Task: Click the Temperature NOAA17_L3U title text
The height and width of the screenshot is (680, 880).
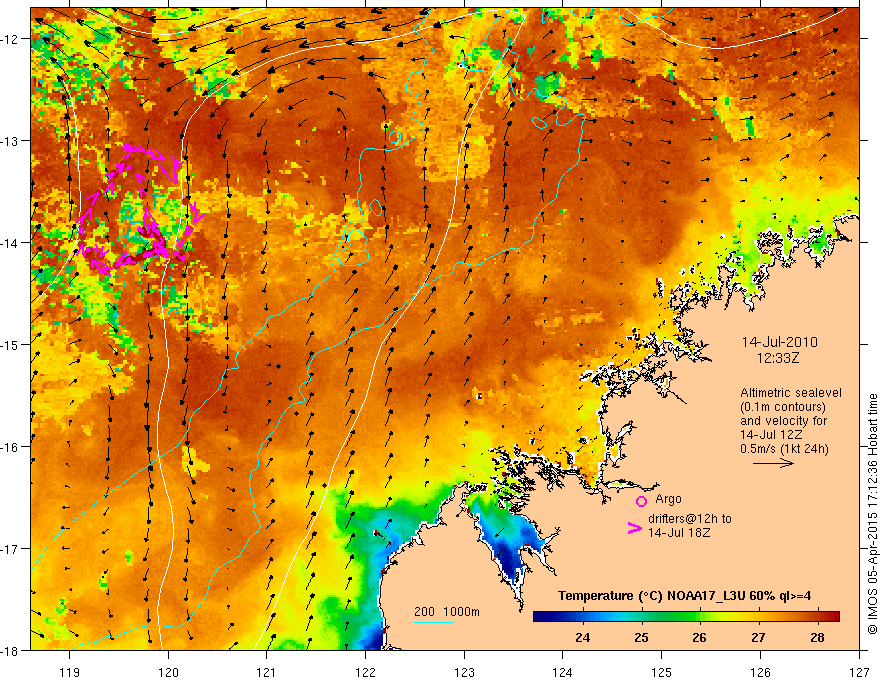Action: (684, 596)
